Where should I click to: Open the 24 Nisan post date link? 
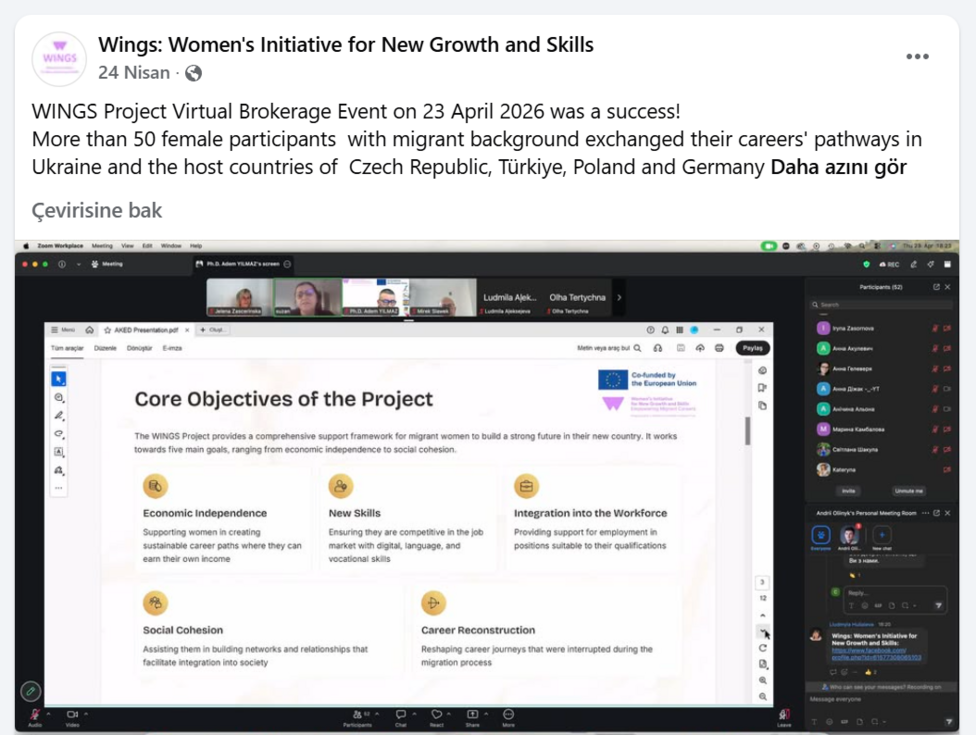(134, 73)
